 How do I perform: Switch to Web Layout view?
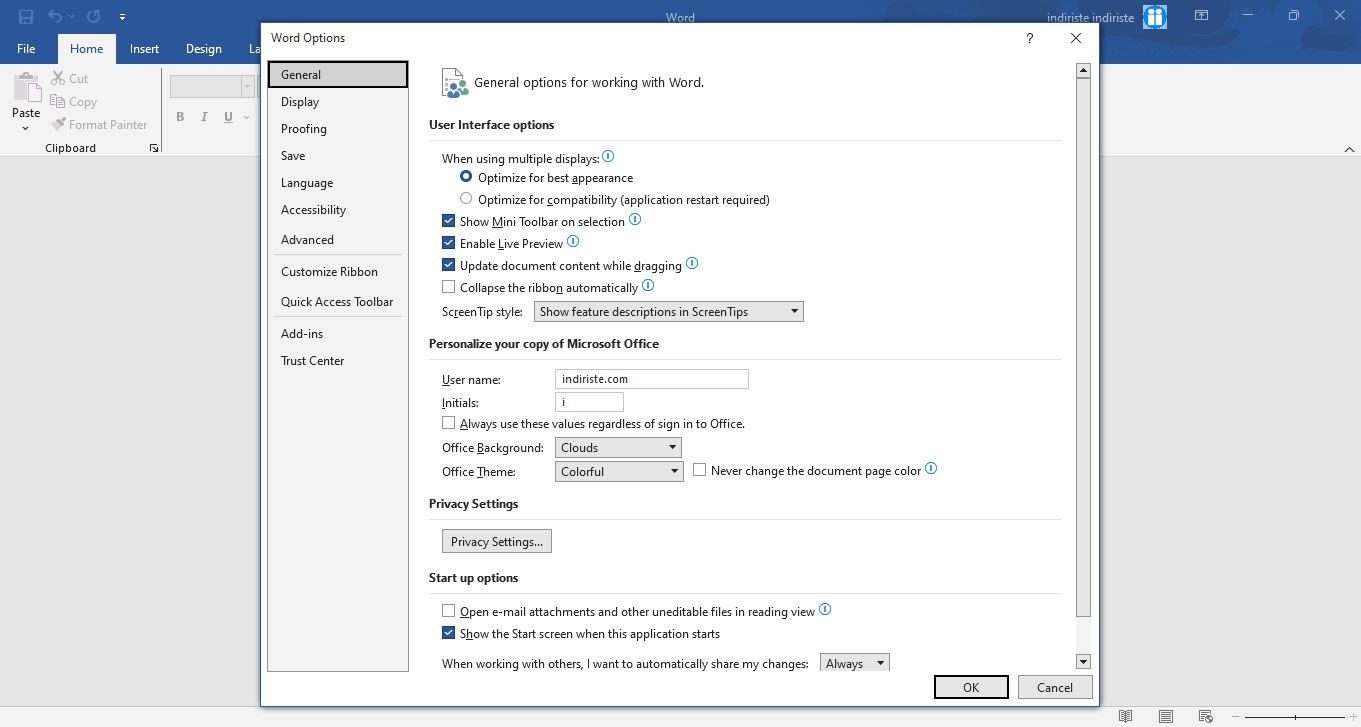click(1207, 717)
